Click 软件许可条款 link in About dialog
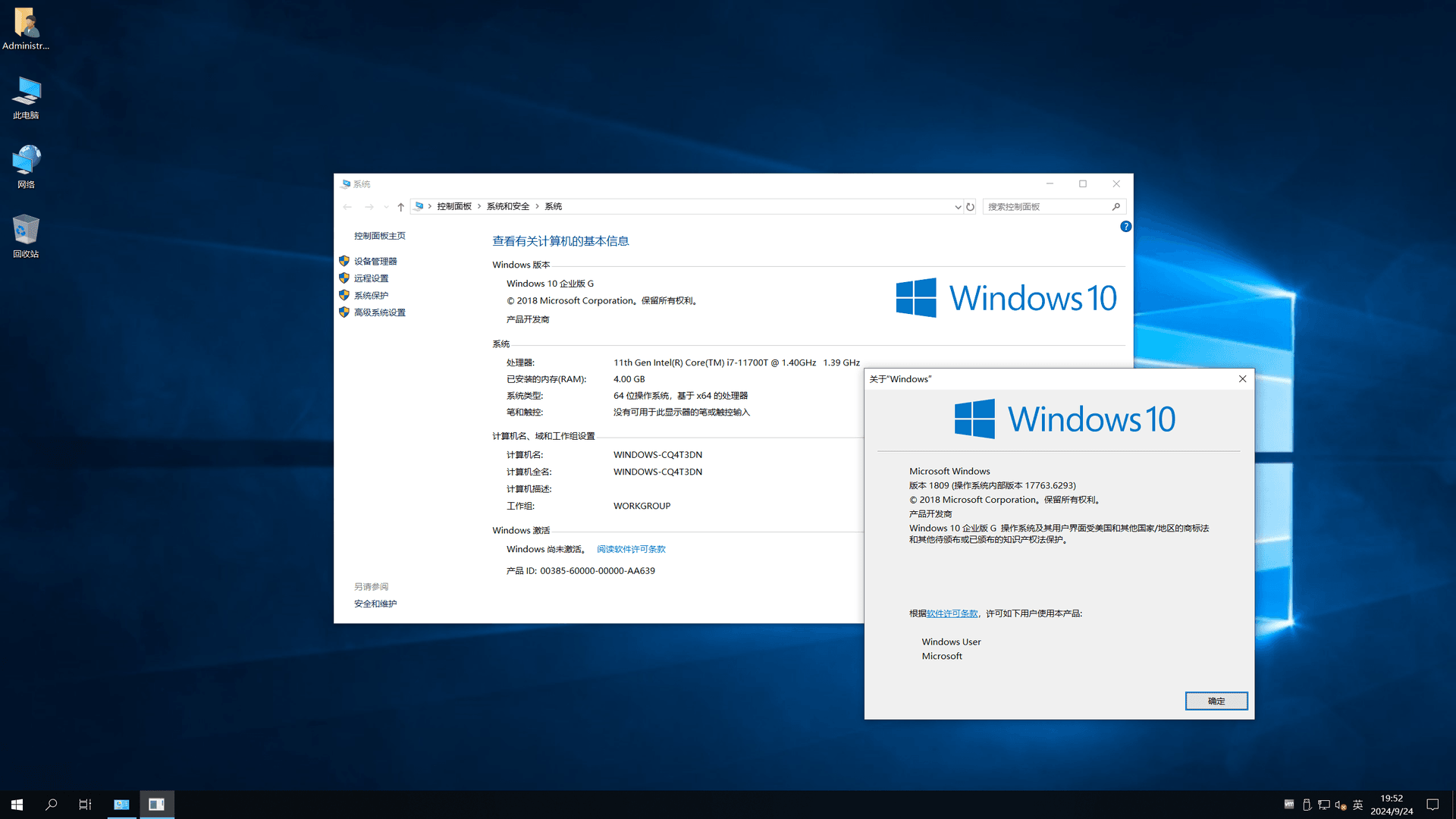The width and height of the screenshot is (1456, 819). pos(952,613)
